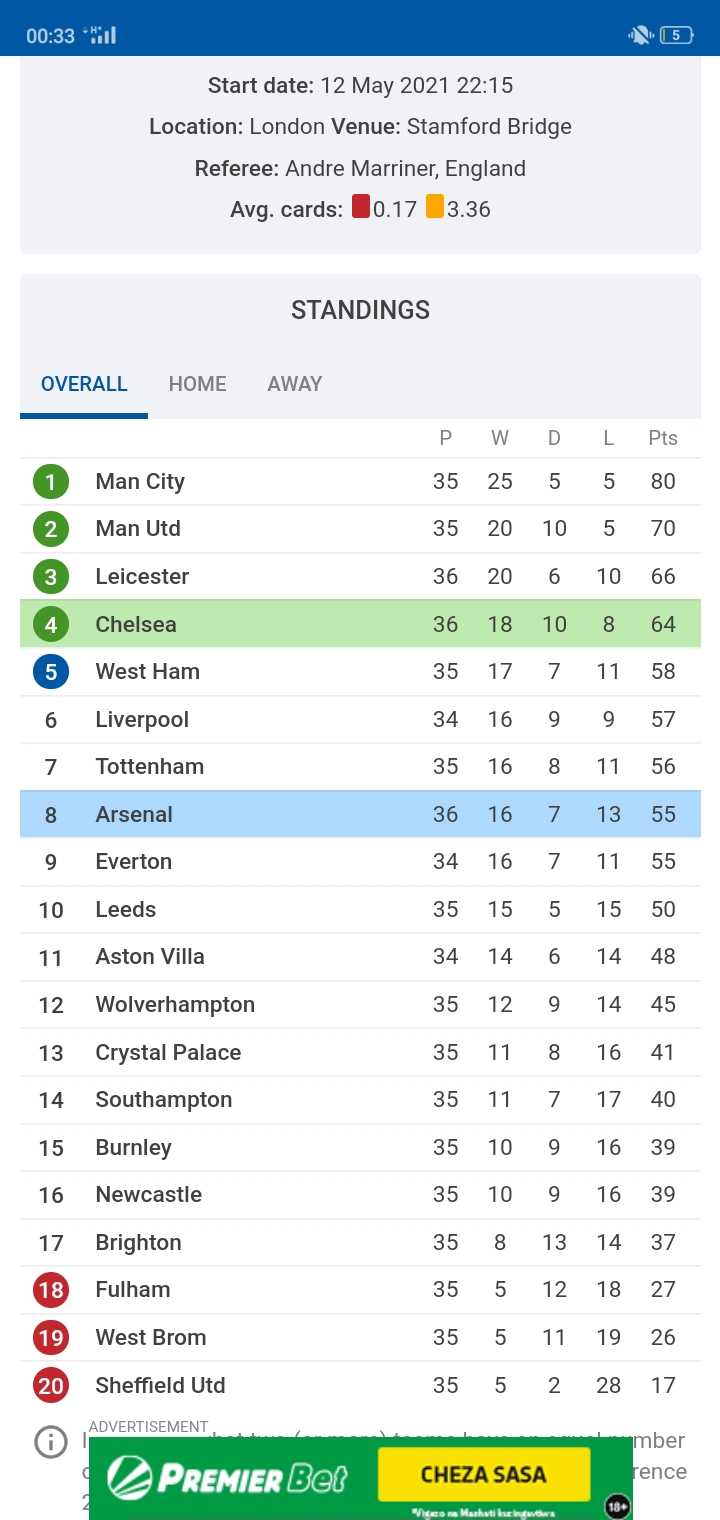Tap the yellow card icon
Image resolution: width=720 pixels, height=1520 pixels.
pos(435,207)
